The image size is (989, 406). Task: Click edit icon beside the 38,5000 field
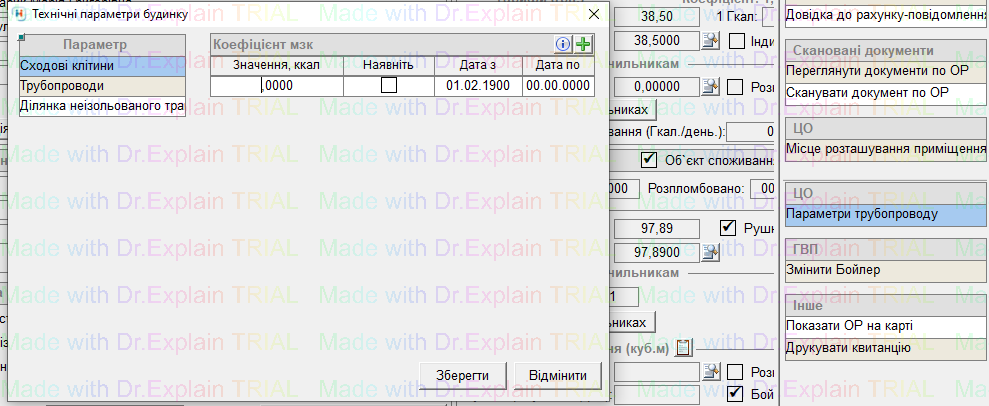pyautogui.click(x=710, y=40)
